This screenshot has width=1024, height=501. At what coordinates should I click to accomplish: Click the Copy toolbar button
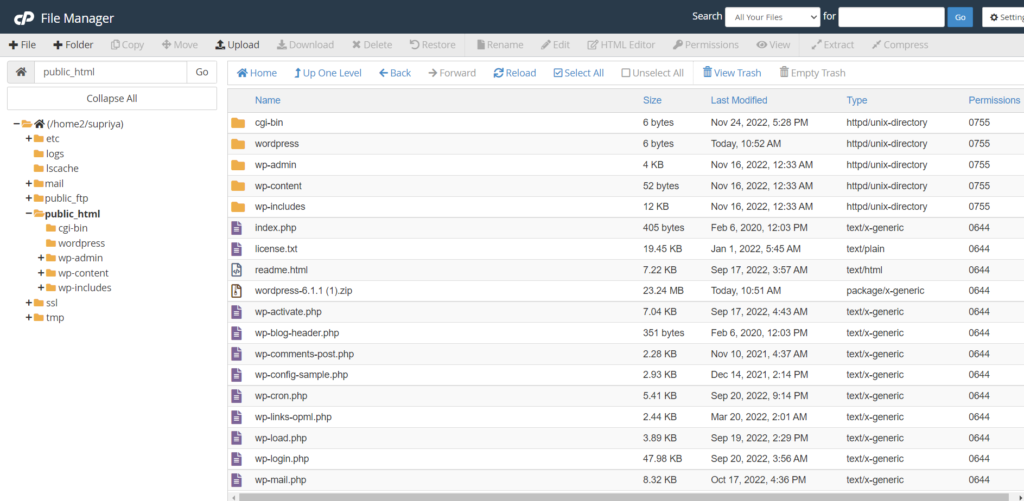(x=127, y=45)
